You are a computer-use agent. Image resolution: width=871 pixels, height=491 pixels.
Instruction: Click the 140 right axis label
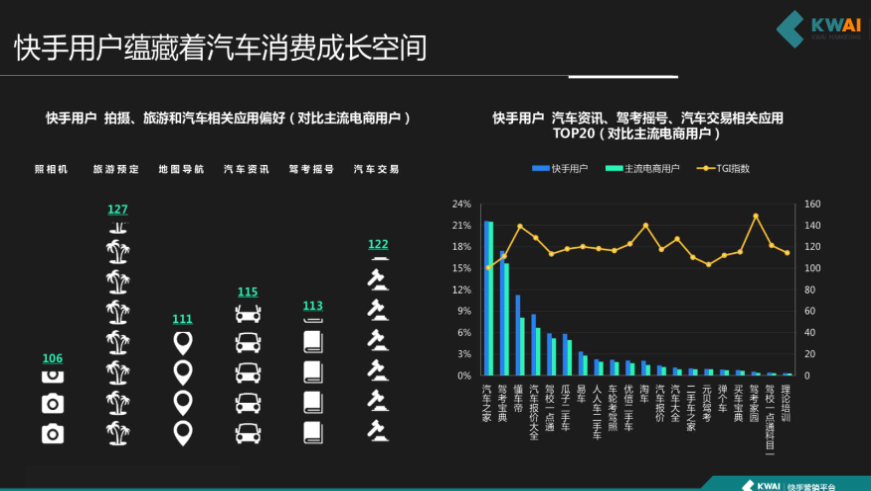pyautogui.click(x=812, y=226)
